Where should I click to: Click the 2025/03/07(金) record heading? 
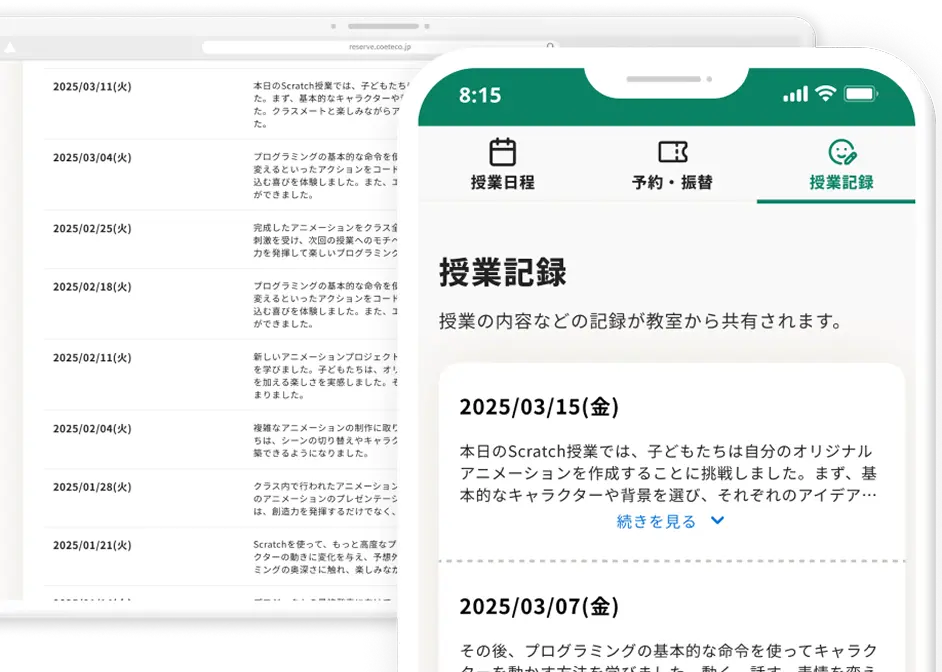click(x=539, y=606)
